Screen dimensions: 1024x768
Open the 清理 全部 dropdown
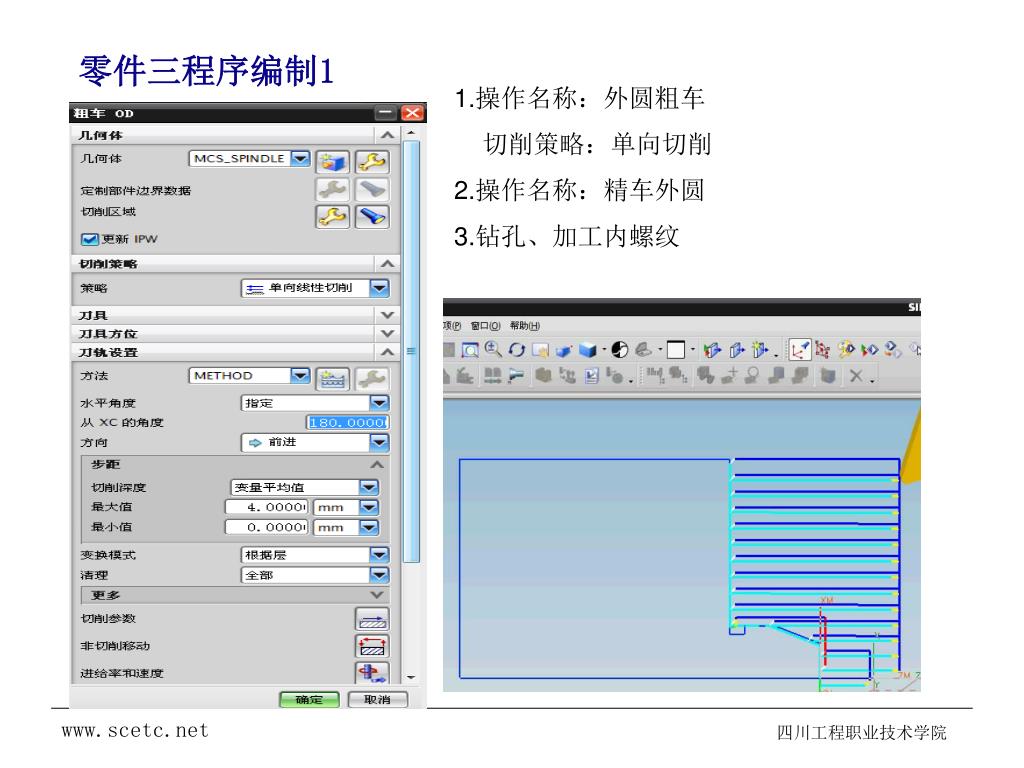click(x=379, y=575)
